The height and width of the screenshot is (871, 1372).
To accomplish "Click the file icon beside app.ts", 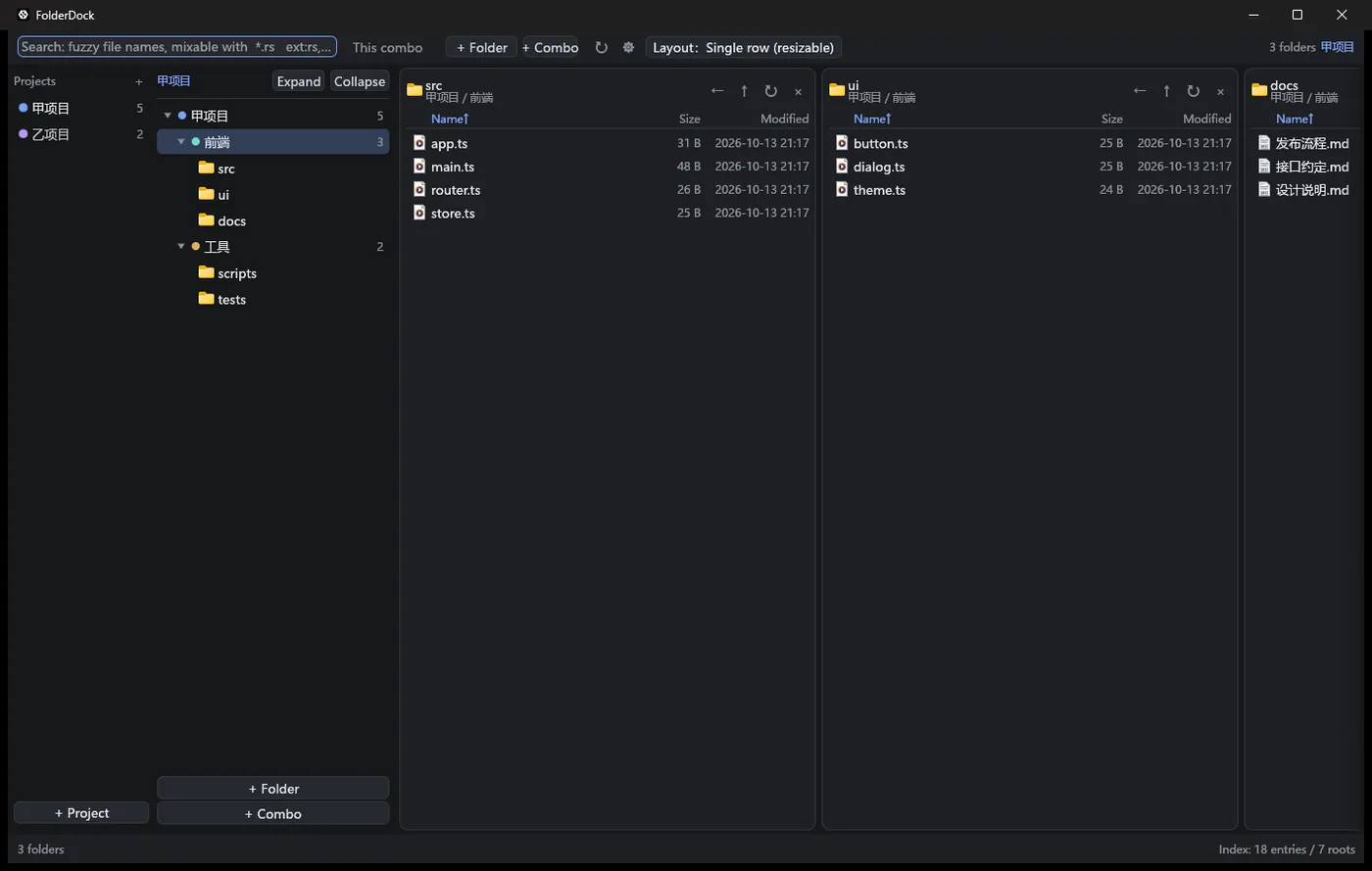I will pos(419,143).
